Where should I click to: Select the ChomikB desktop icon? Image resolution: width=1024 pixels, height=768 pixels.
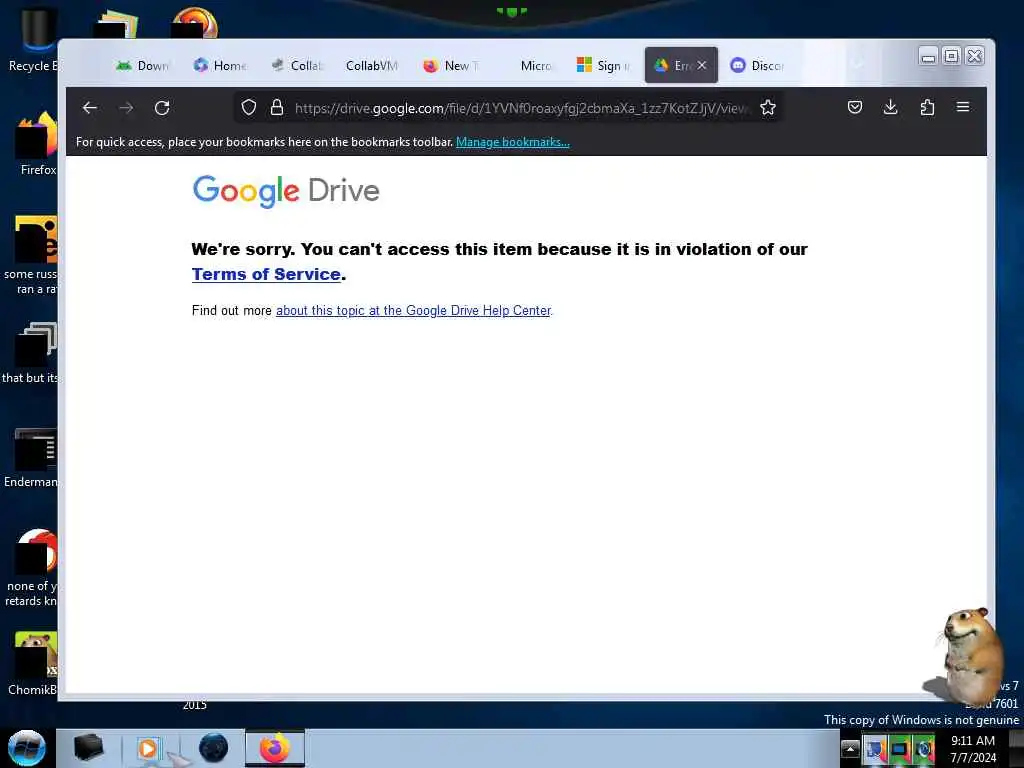33,663
